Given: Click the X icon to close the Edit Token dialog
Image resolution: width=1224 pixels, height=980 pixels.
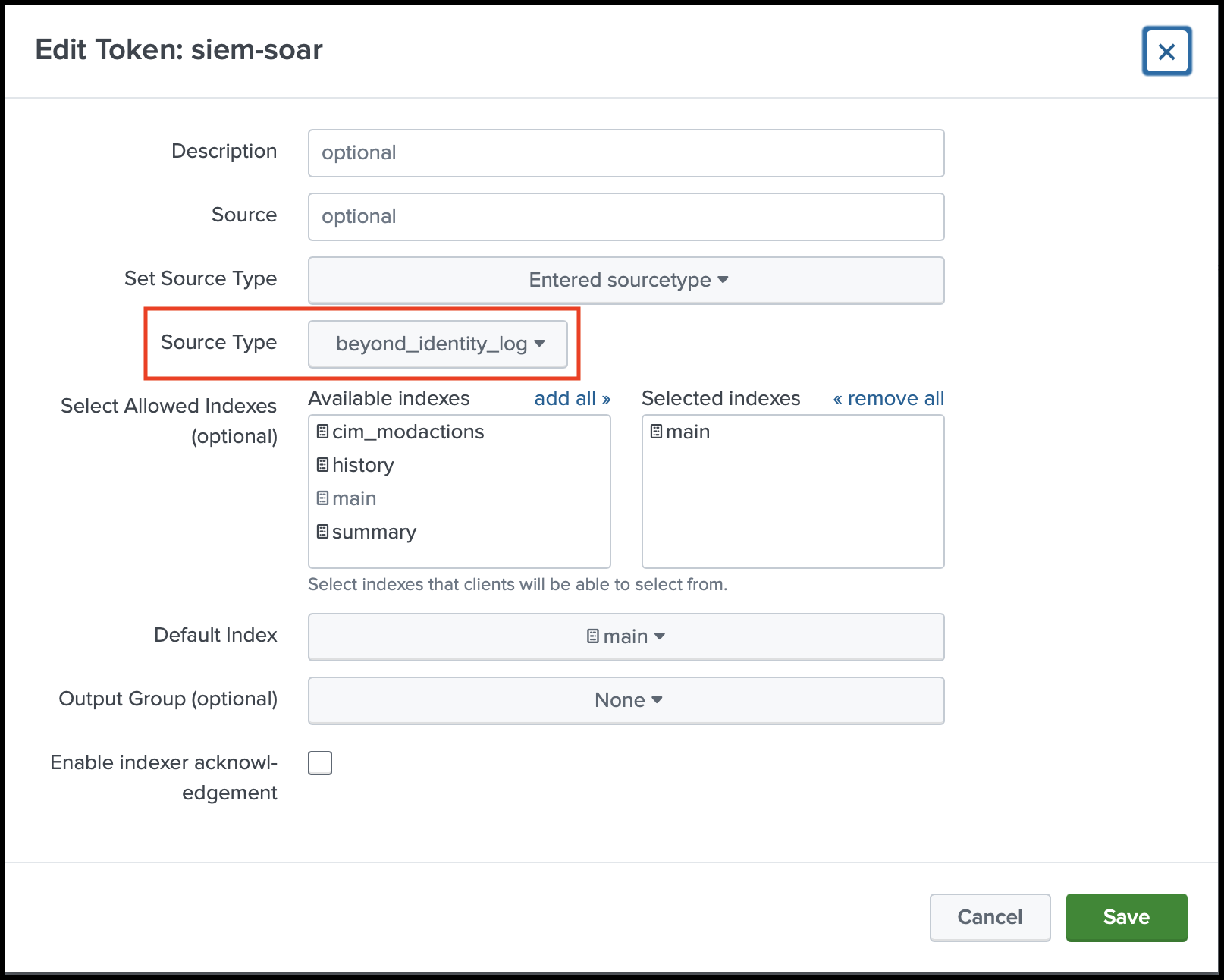Looking at the screenshot, I should pyautogui.click(x=1166, y=51).
